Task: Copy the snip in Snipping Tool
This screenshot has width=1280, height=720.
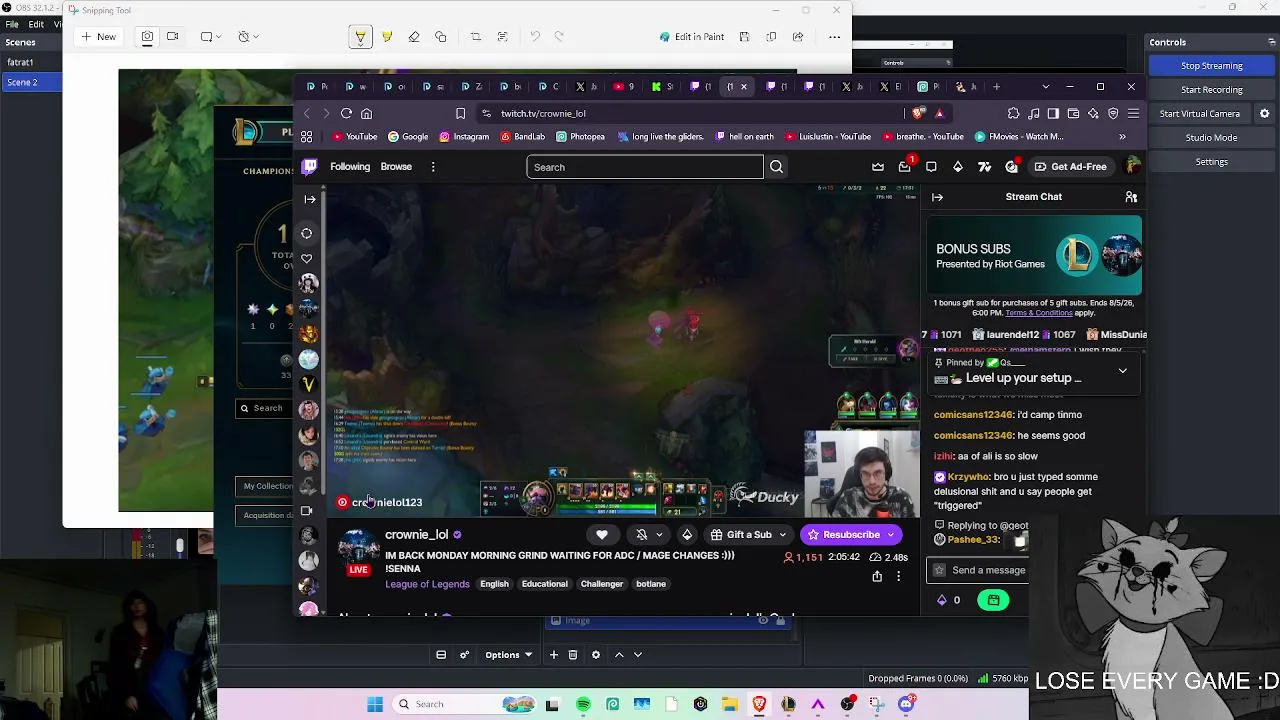Action: click(771, 37)
